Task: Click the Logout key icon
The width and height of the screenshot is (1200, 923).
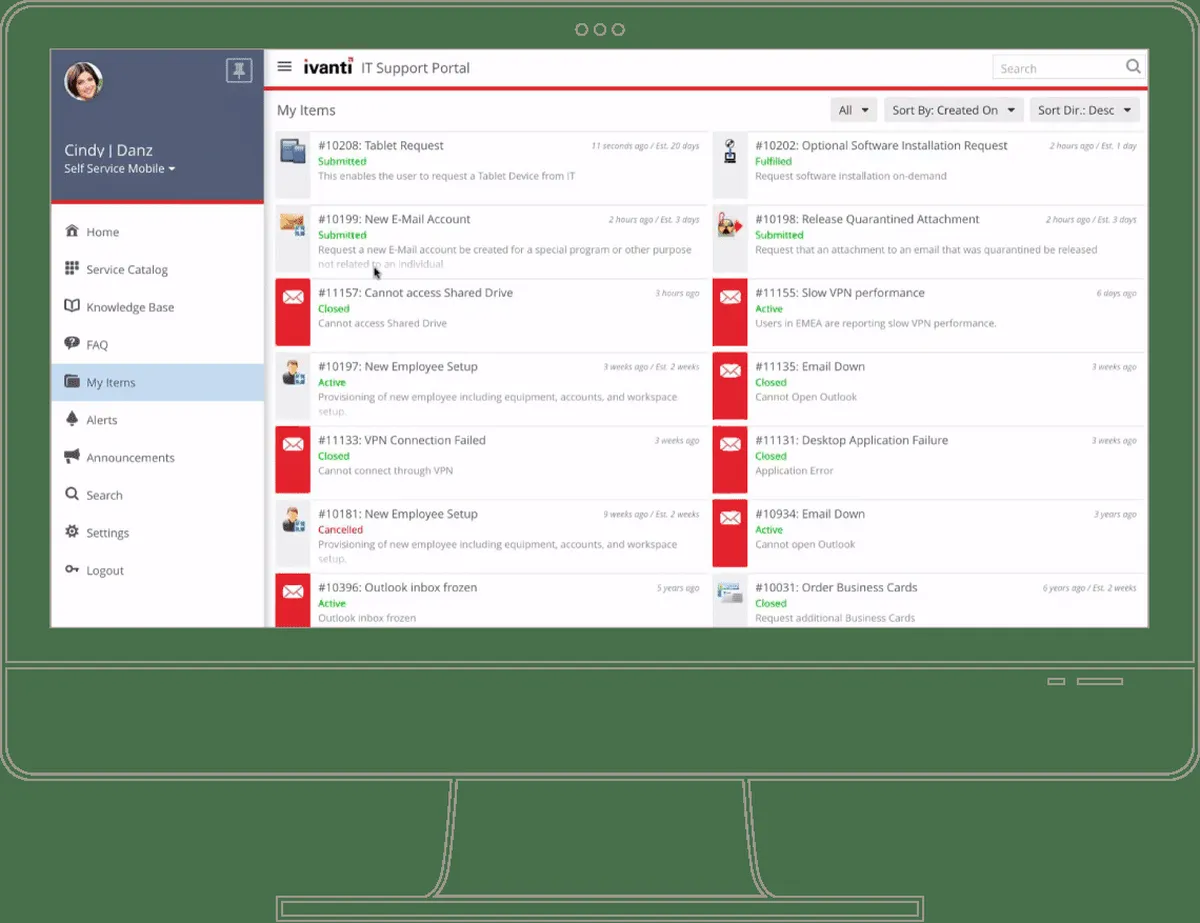Action: [x=72, y=570]
